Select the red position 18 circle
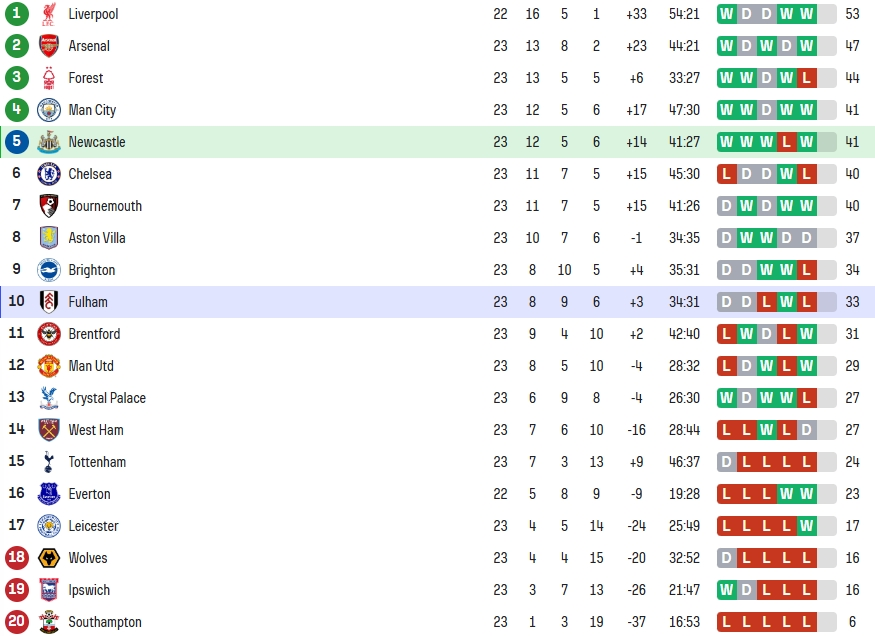This screenshot has width=875, height=636. 17,557
